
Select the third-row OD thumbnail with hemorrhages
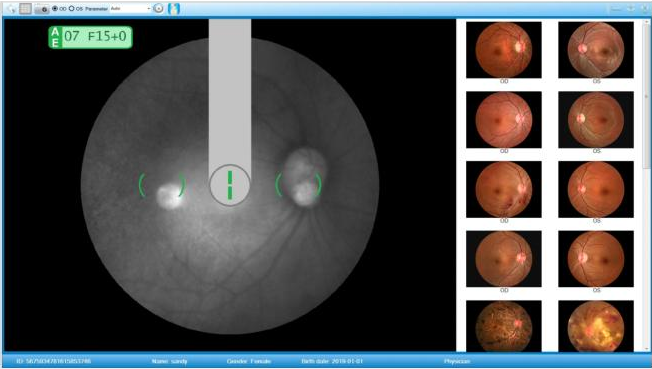pyautogui.click(x=504, y=189)
